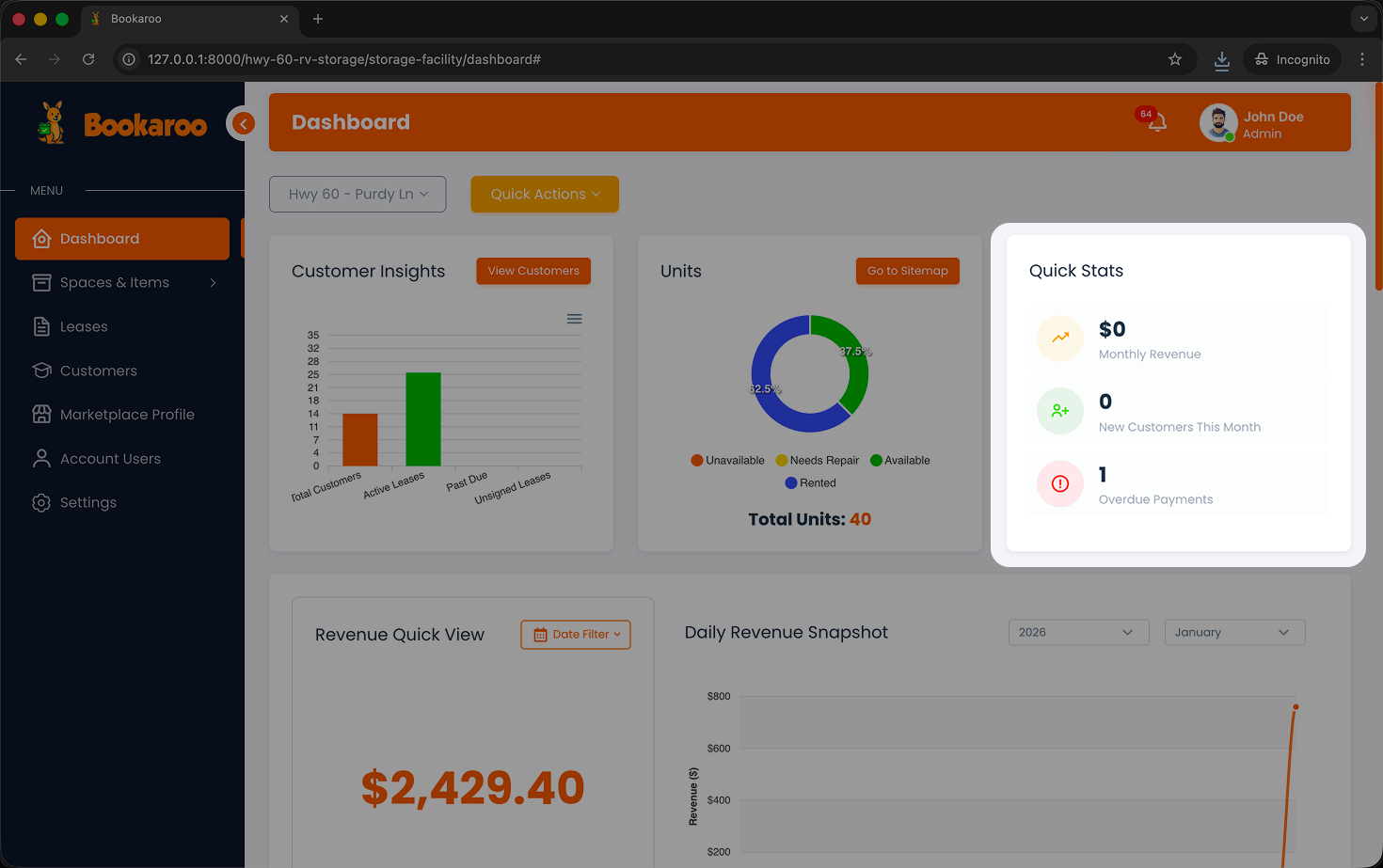This screenshot has width=1383, height=868.
Task: Expand the Quick Actions dropdown
Action: tap(545, 194)
